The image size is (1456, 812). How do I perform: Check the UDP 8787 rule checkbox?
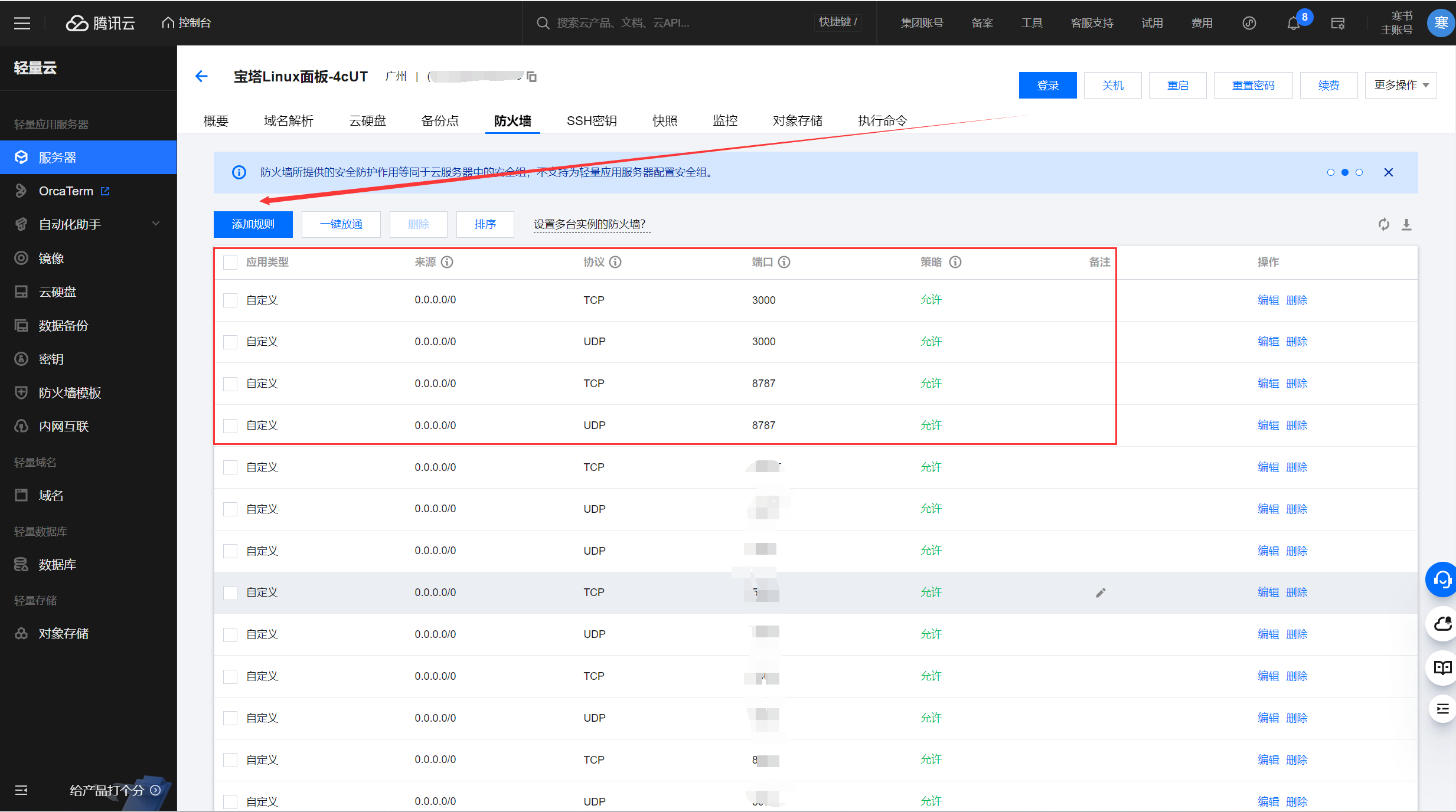tap(230, 426)
